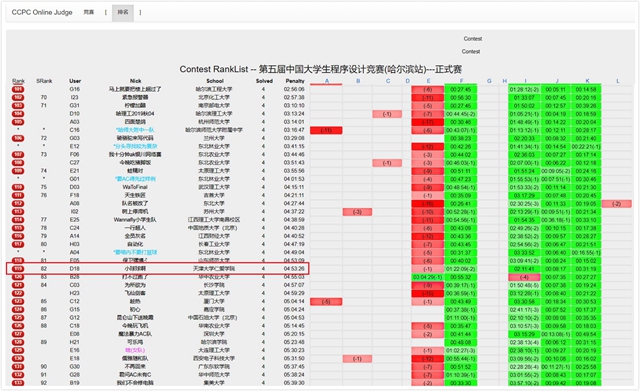Click the red rank badge 101
The width and height of the screenshot is (640, 391).
click(x=18, y=89)
